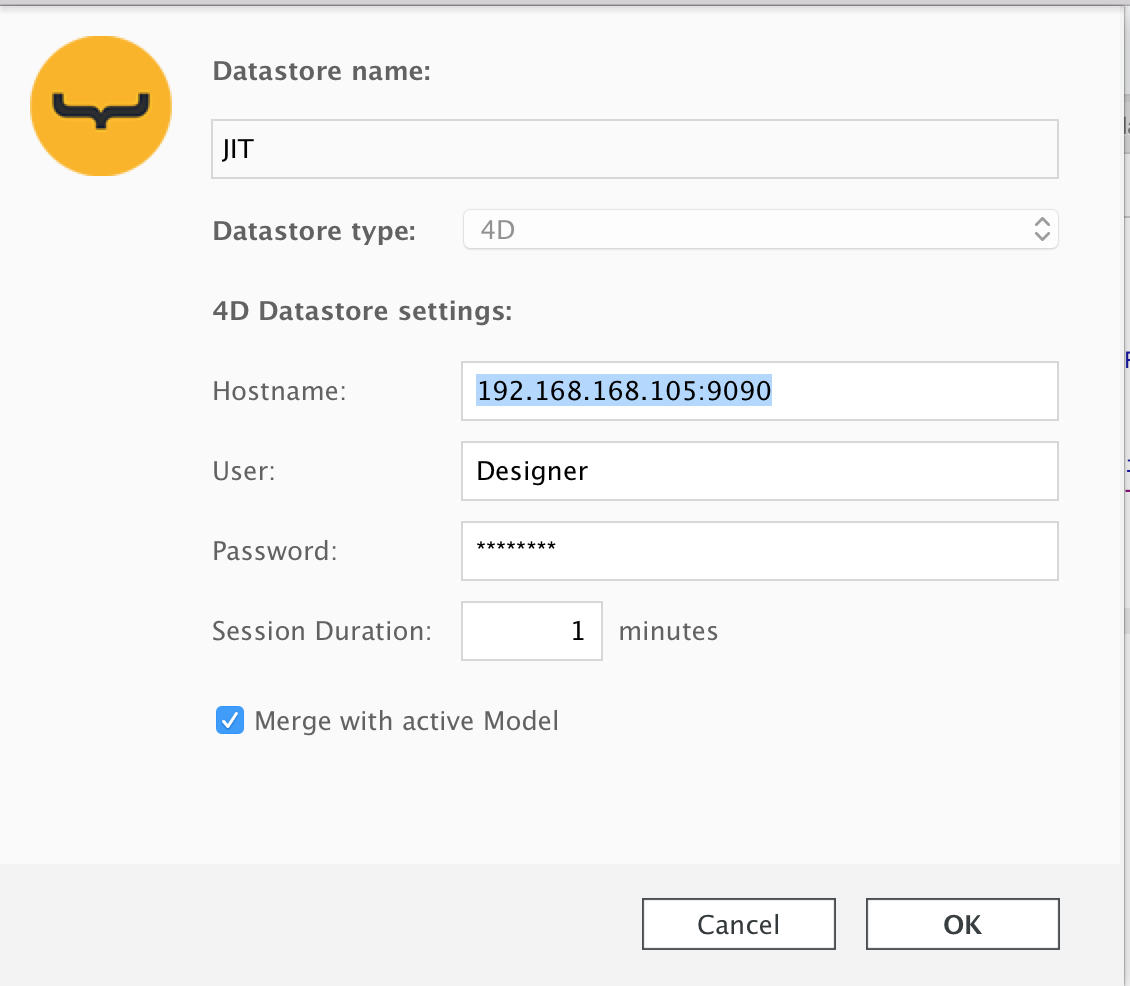The height and width of the screenshot is (986, 1130).
Task: Click the 'Merge with active Model' label text
Action: 406,720
